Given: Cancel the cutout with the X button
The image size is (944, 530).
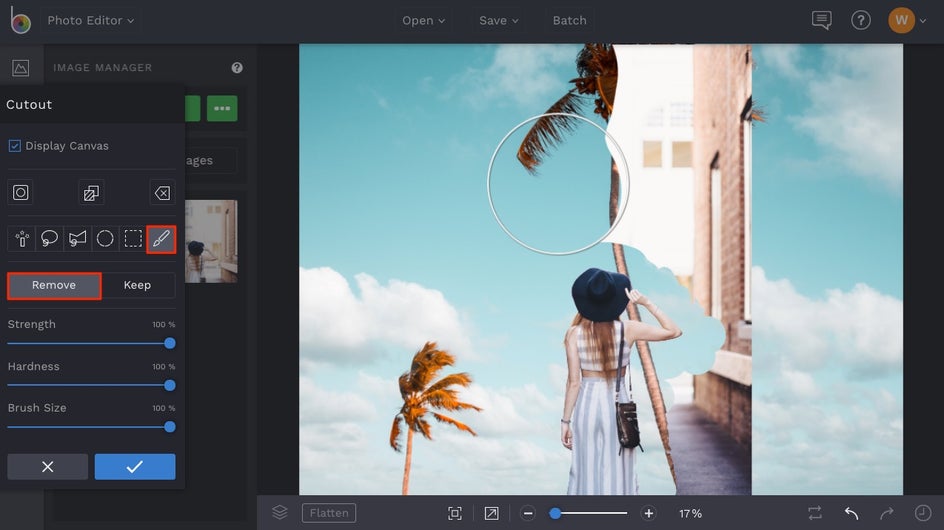Looking at the screenshot, I should pyautogui.click(x=47, y=467).
